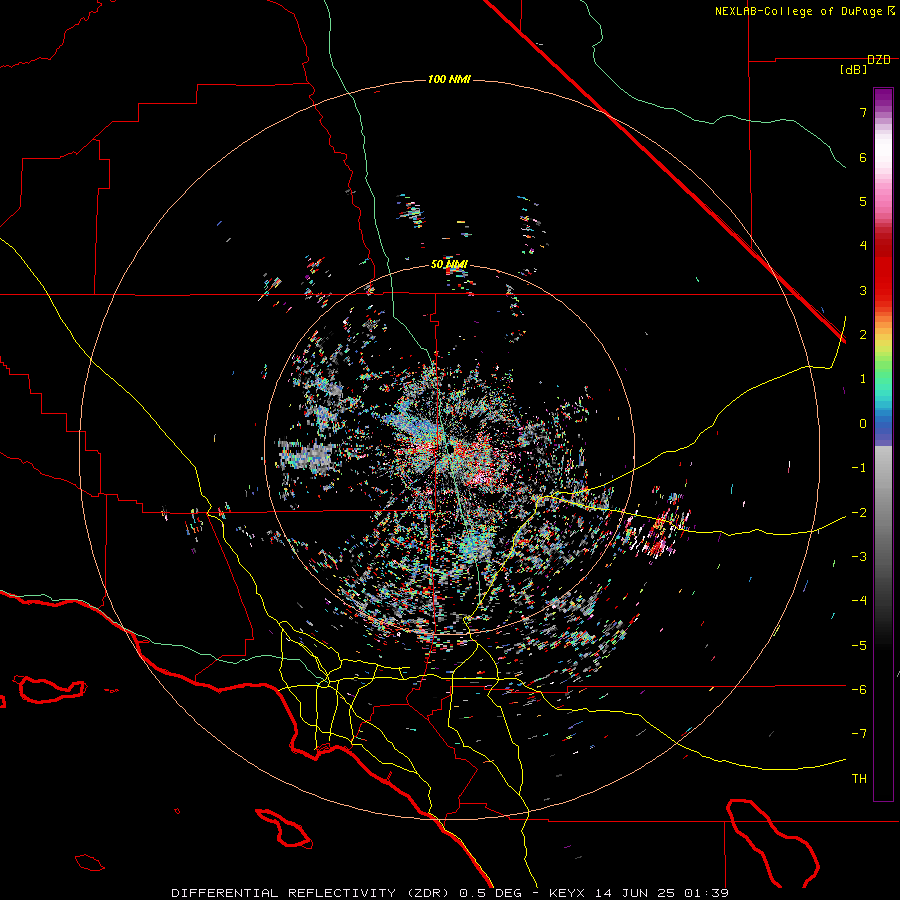
Task: Select the -2 dB scale label
Action: pos(859,512)
